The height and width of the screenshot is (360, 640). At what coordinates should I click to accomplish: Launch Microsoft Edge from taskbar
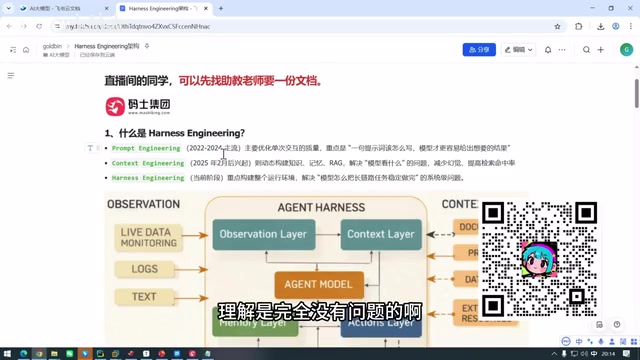(23, 353)
